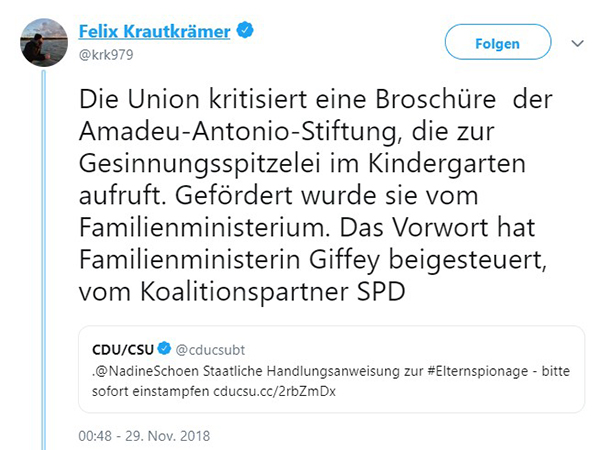The width and height of the screenshot is (600, 450).
Task: Open Felix Krautkrämer's profile picture
Action: pos(39,41)
